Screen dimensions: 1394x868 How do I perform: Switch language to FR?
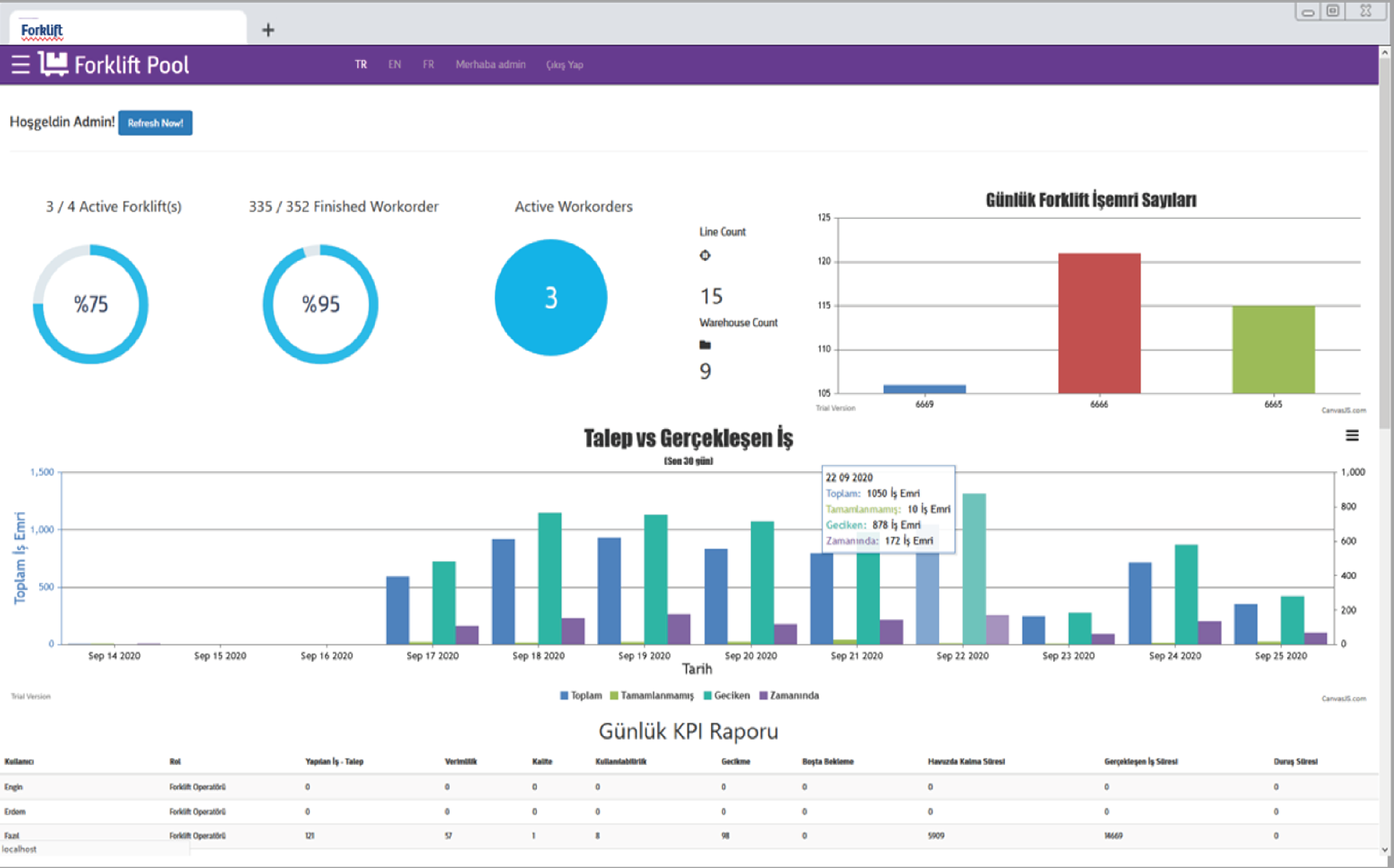(429, 65)
